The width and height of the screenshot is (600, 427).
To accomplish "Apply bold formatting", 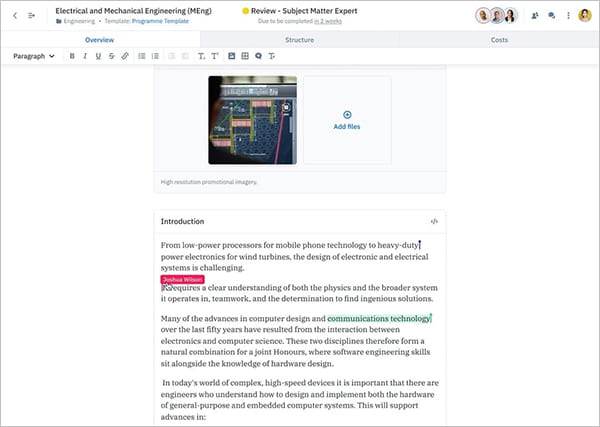I will 72,56.
